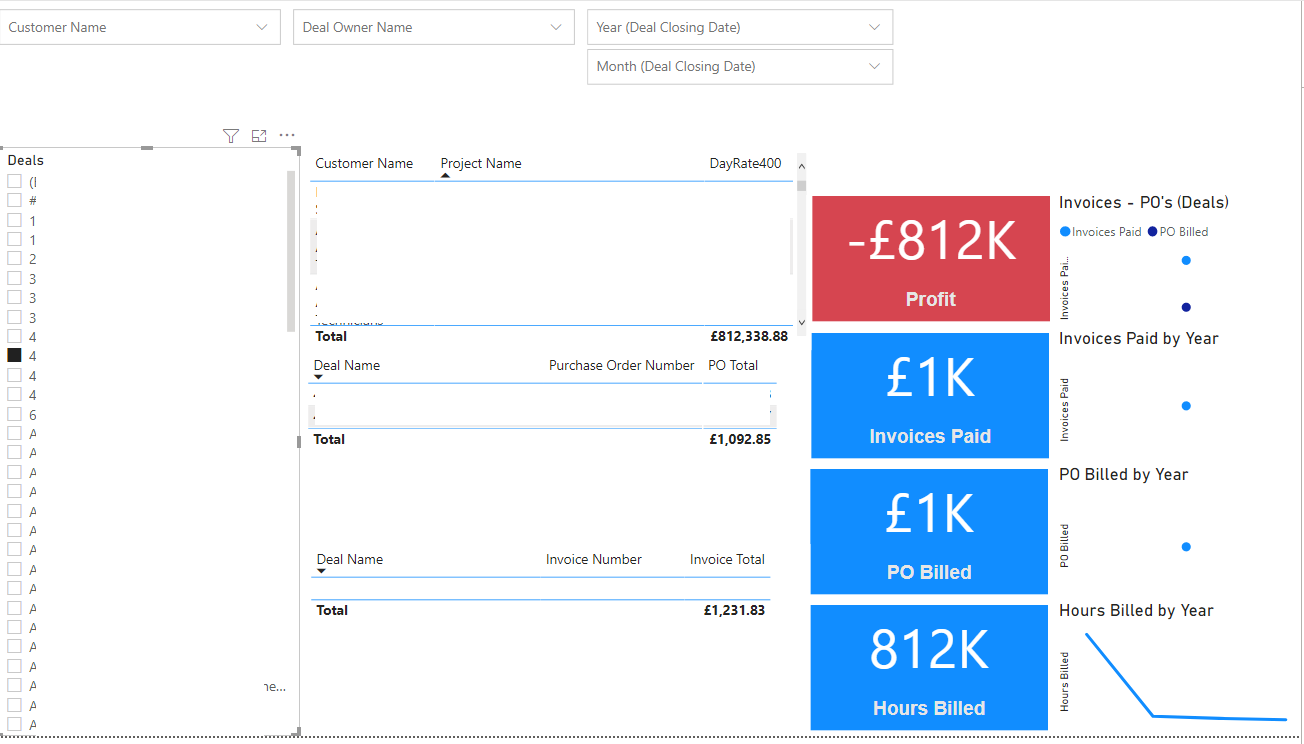Open the Deal Owner Name dropdown
Screen dimensions: 1304x744
(434, 27)
